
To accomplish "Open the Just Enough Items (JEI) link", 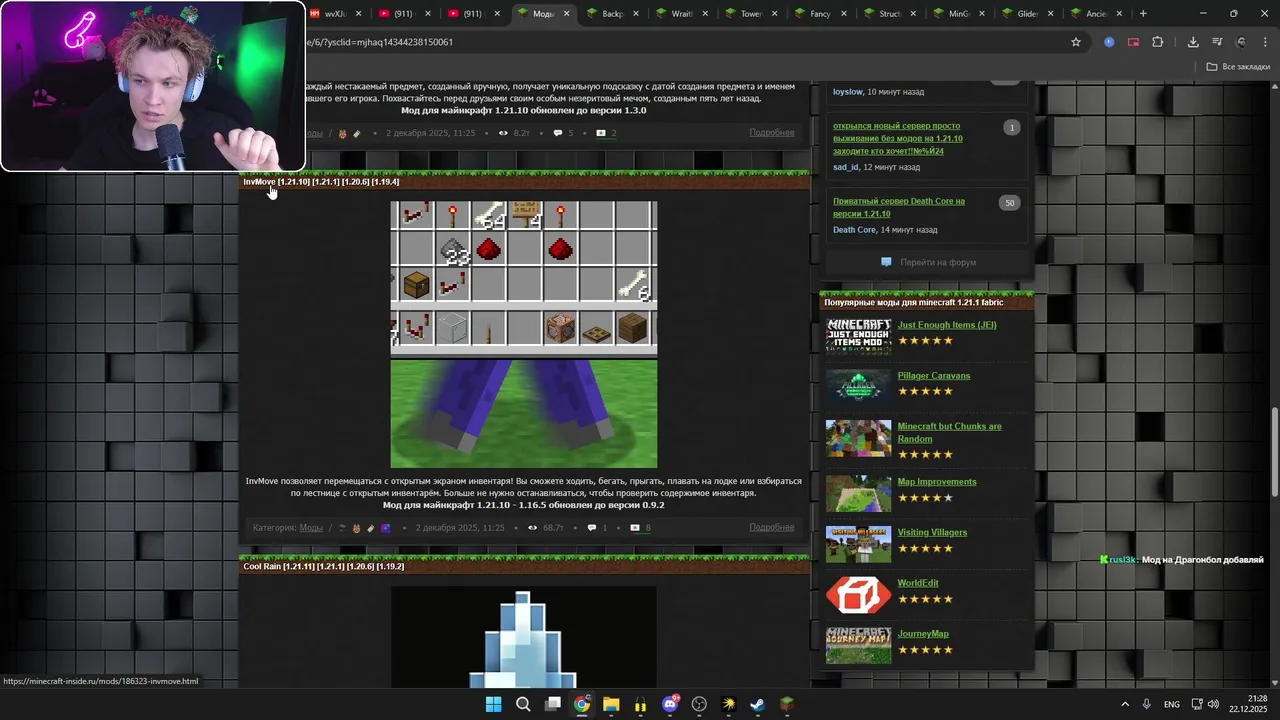I will point(947,325).
